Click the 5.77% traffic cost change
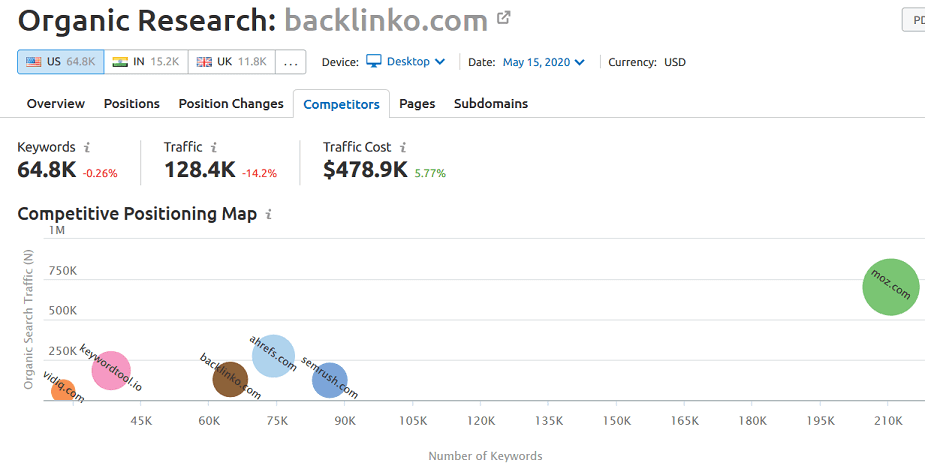This screenshot has width=925, height=466. tap(430, 173)
